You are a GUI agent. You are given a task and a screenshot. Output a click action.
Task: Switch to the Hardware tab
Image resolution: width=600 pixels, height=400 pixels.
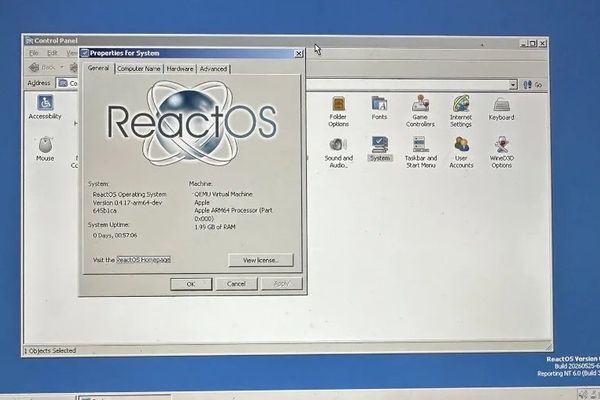tap(180, 69)
